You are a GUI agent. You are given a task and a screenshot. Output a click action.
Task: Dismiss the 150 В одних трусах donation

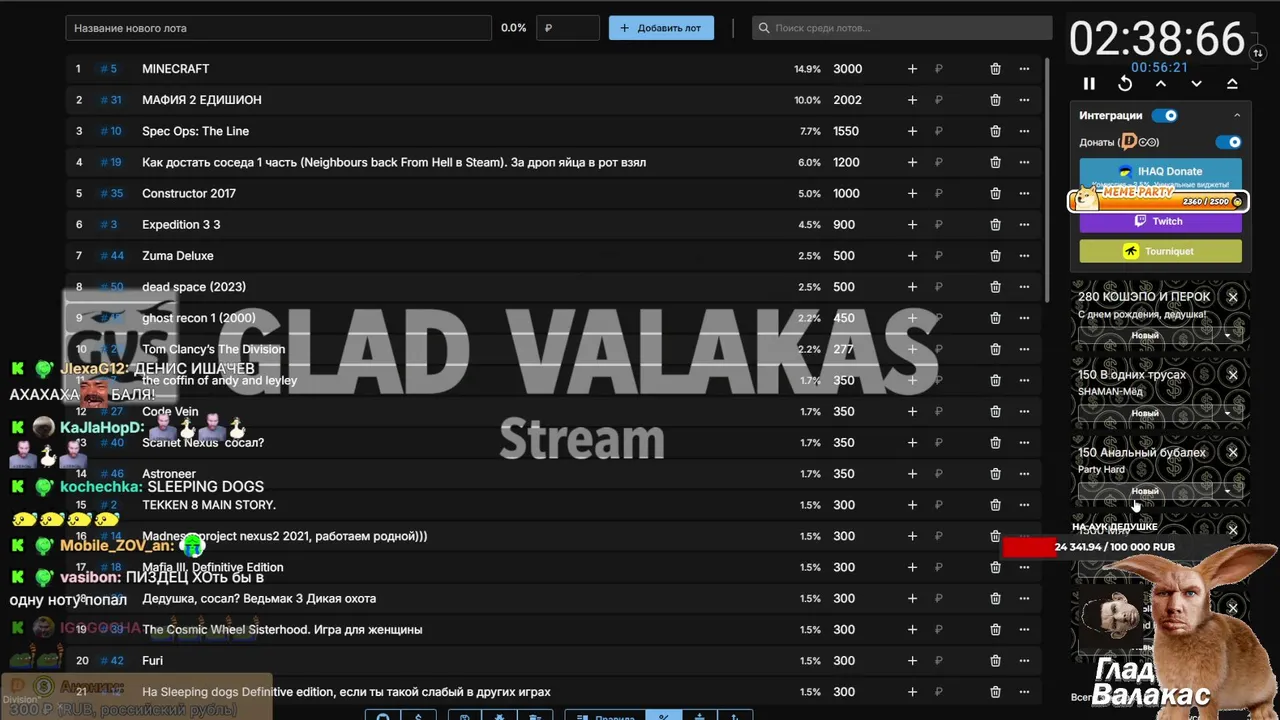click(x=1233, y=375)
